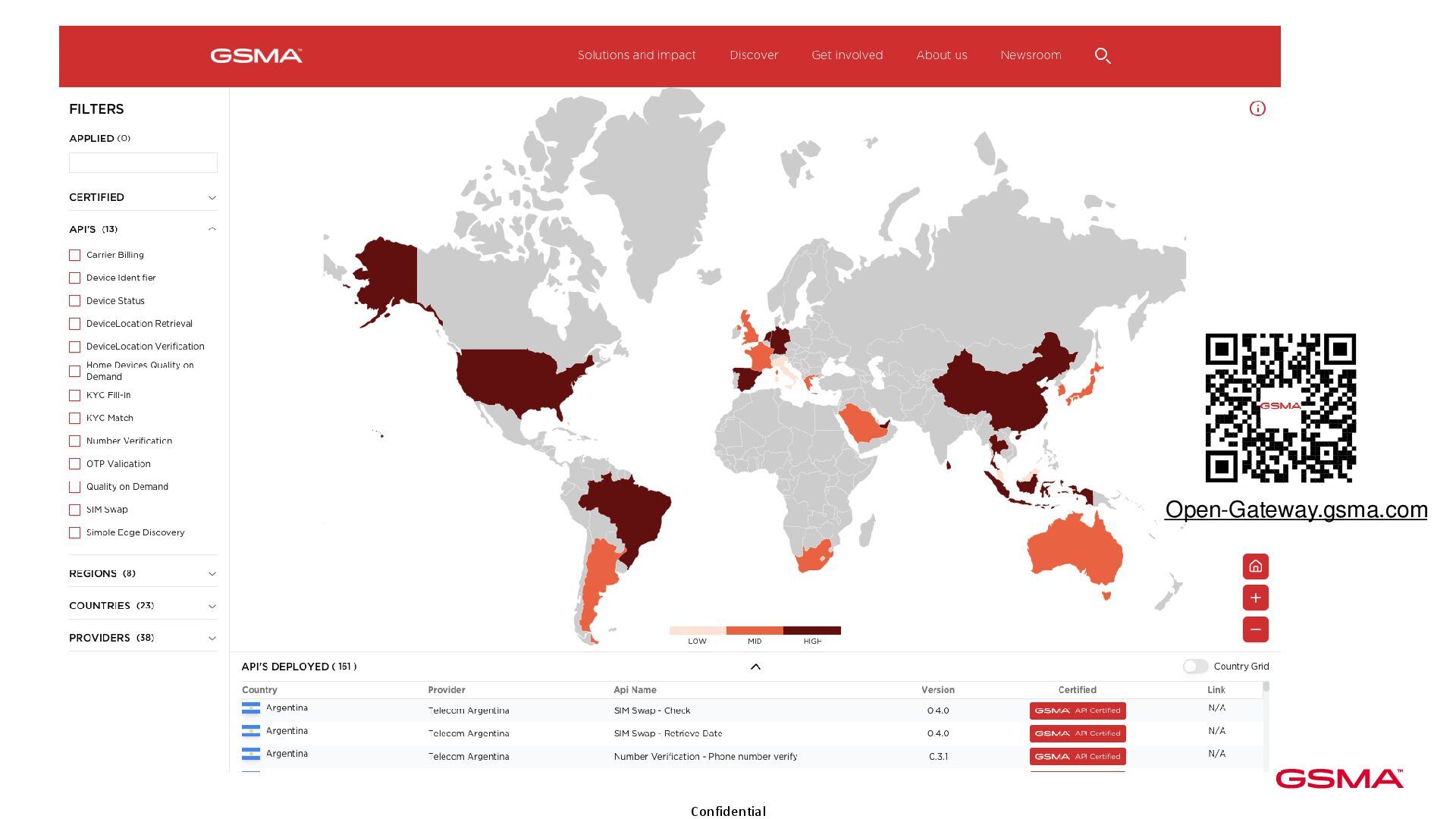Open the Newsroom menu
Screen dimensions: 1456x819
tap(1031, 55)
